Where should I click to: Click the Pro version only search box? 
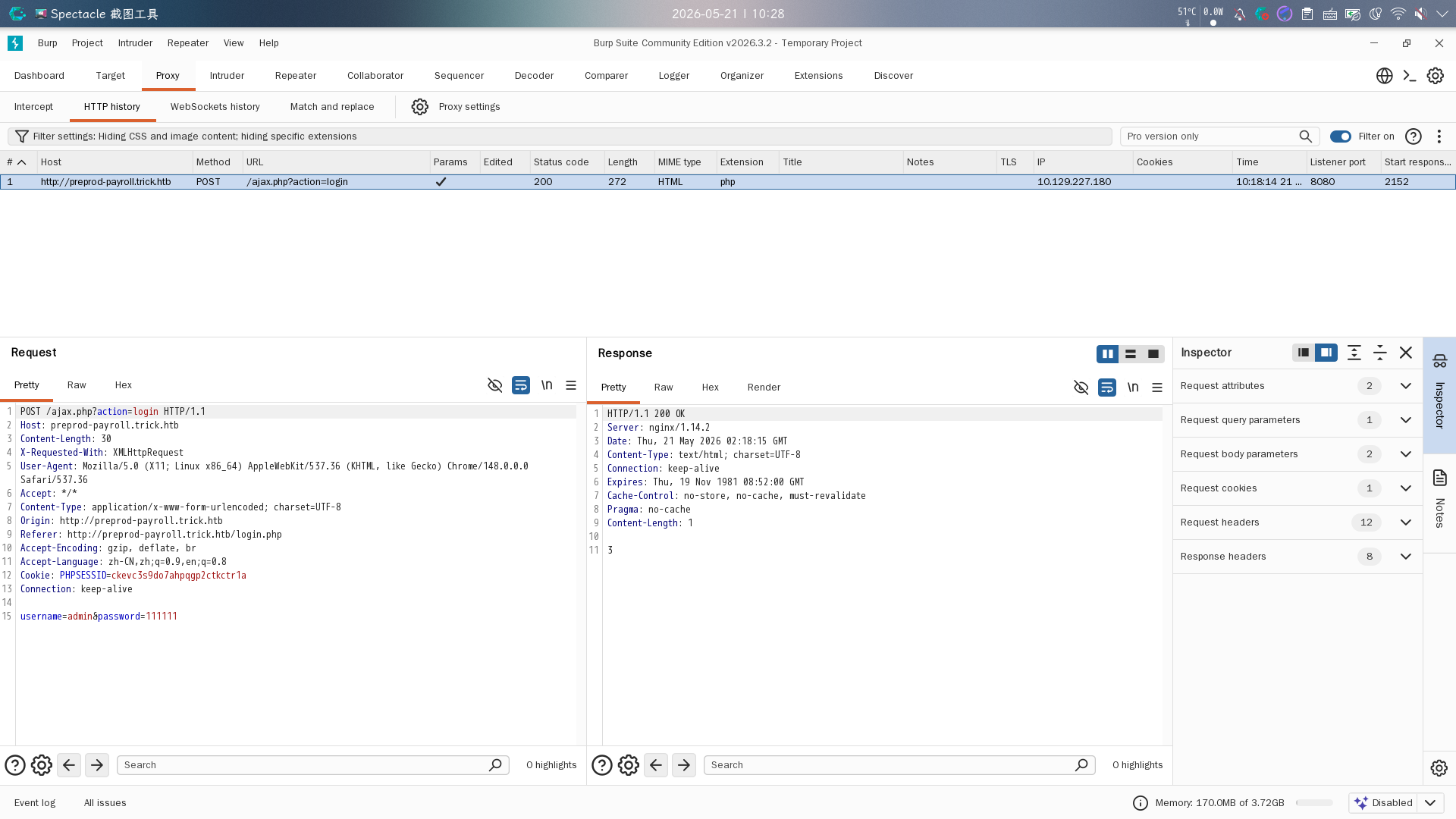(1219, 136)
